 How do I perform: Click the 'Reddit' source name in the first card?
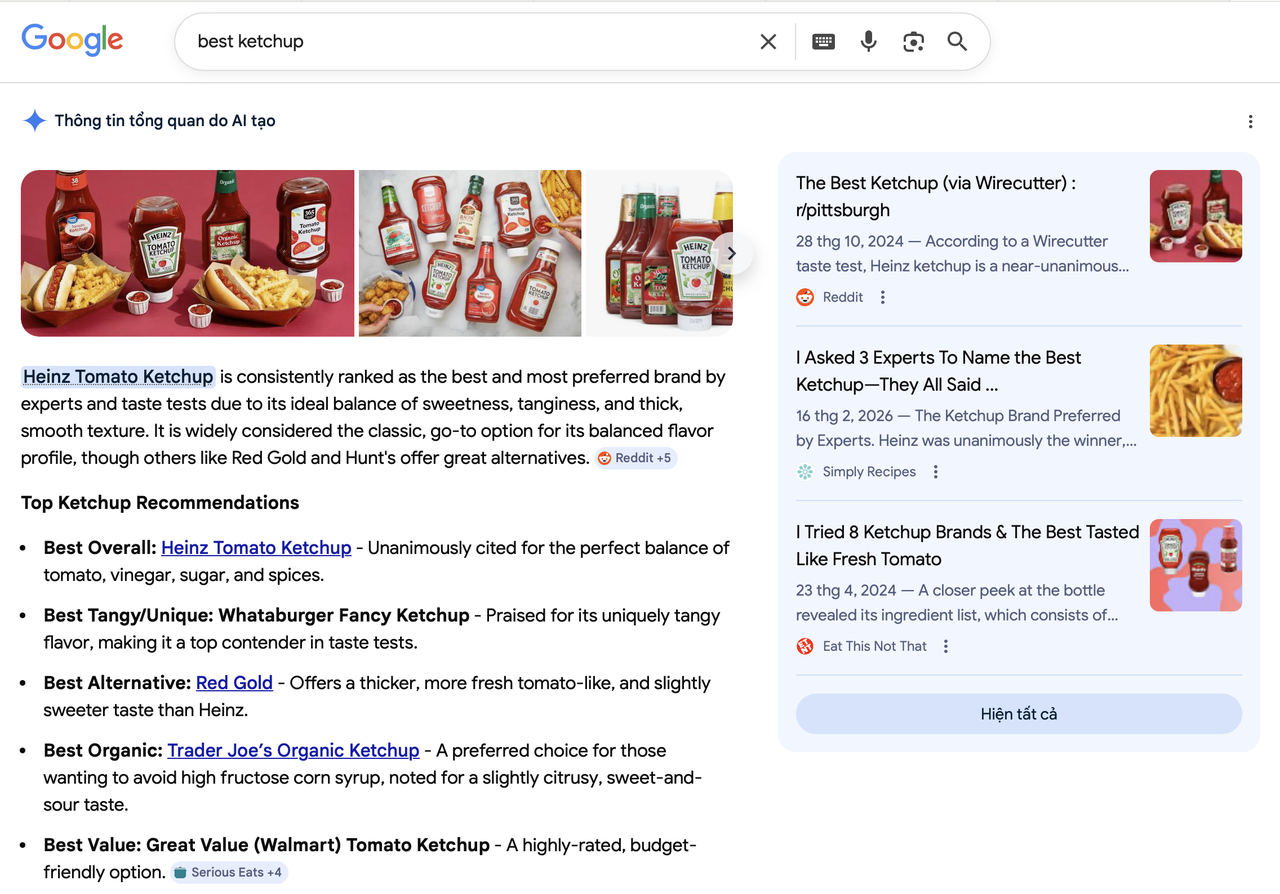[x=843, y=297]
